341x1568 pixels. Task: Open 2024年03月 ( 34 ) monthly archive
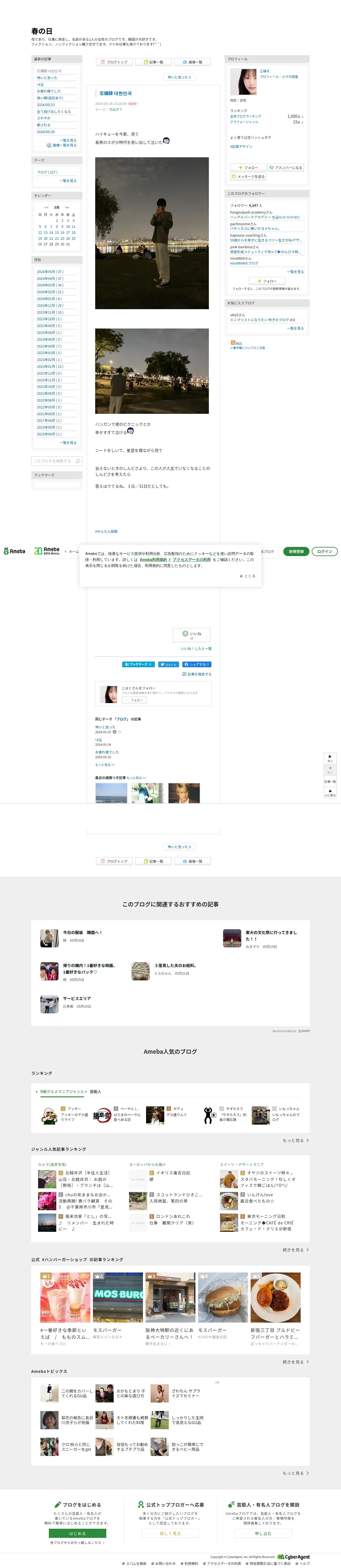[x=50, y=286]
